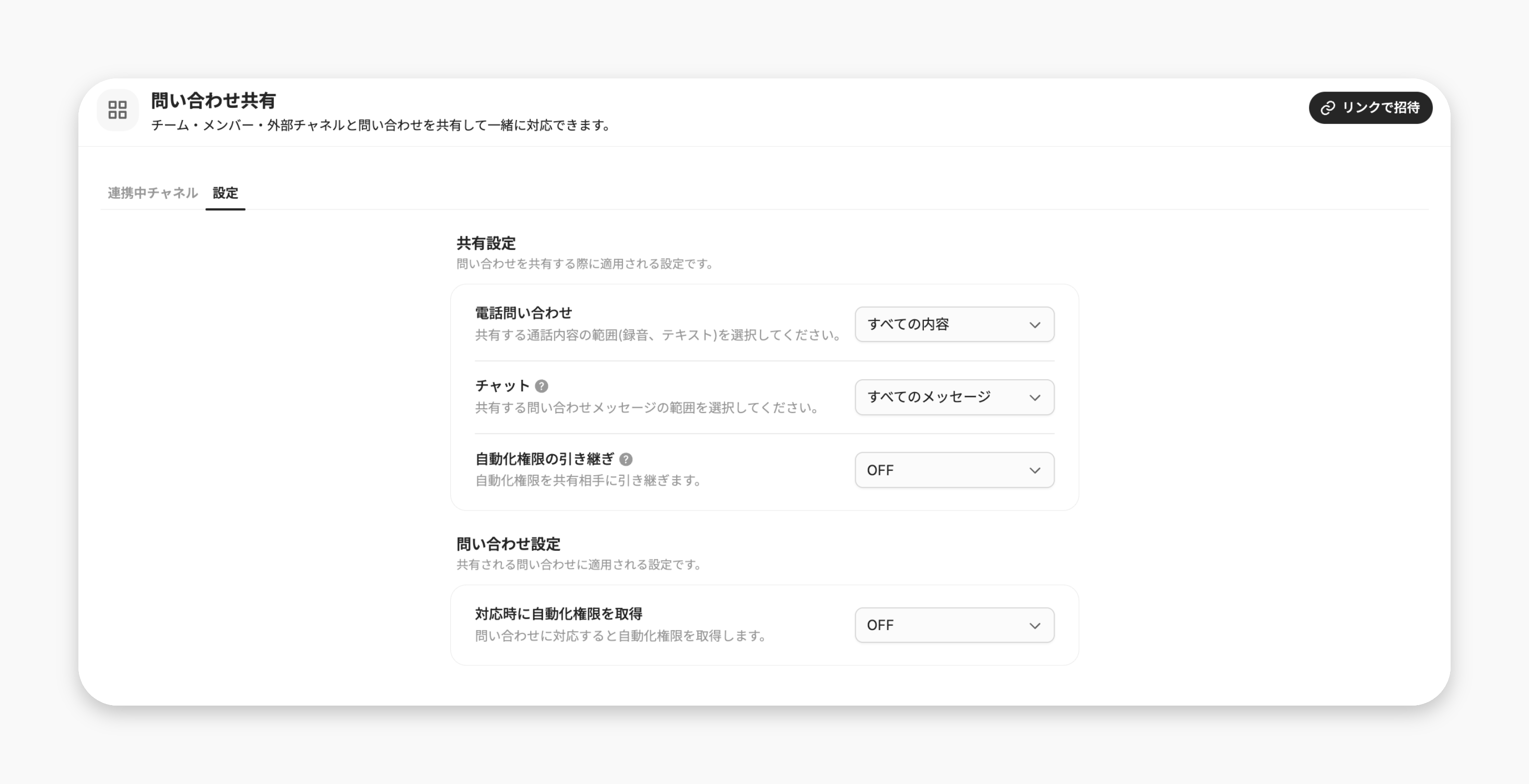Viewport: 1529px width, 784px height.
Task: Open the 電話問い合わせ dropdown showing すべての内容
Action: pyautogui.click(x=955, y=324)
